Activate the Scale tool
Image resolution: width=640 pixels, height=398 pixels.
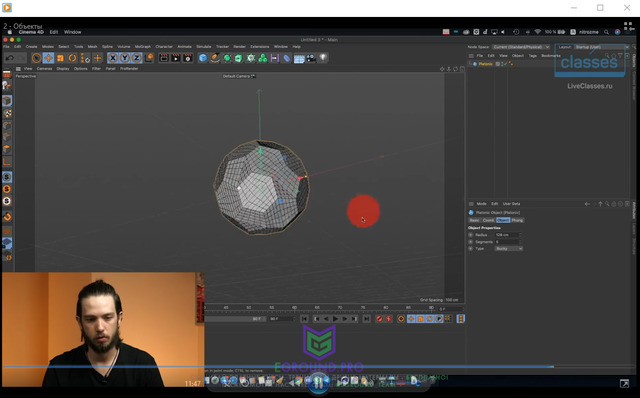coord(60,58)
